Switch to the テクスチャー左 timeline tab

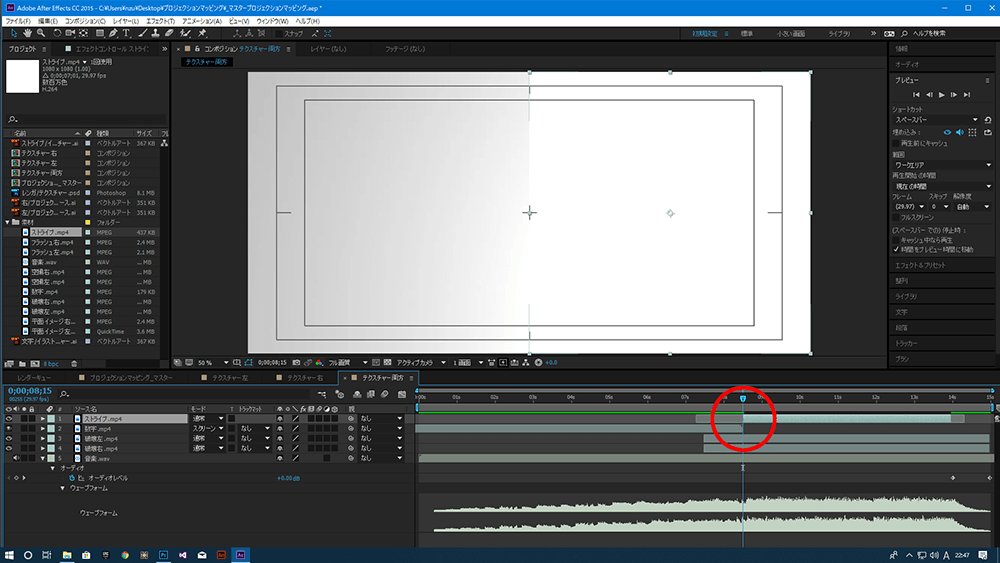click(x=229, y=378)
